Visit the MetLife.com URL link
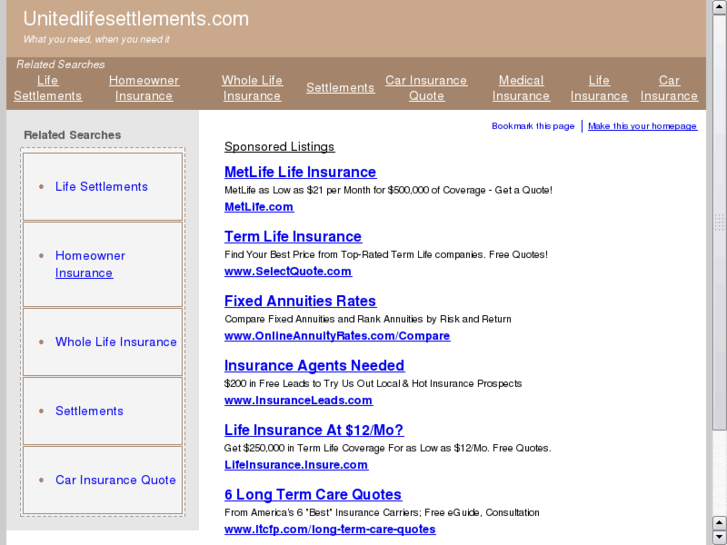 coord(259,207)
